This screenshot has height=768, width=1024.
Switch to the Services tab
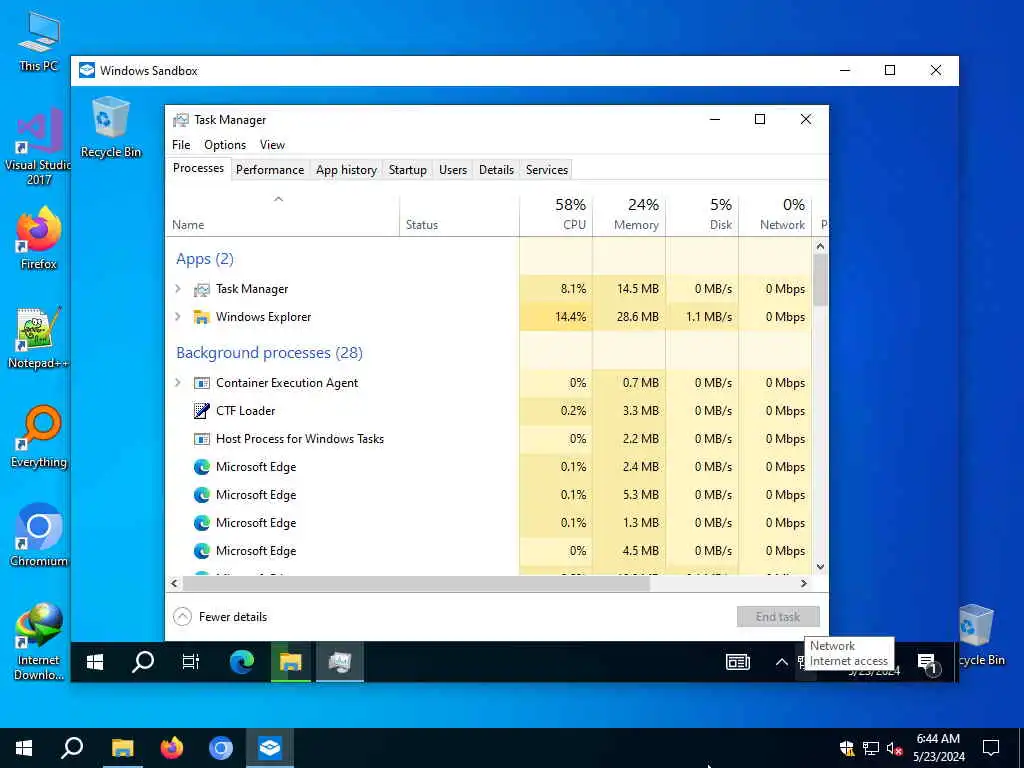[547, 170]
